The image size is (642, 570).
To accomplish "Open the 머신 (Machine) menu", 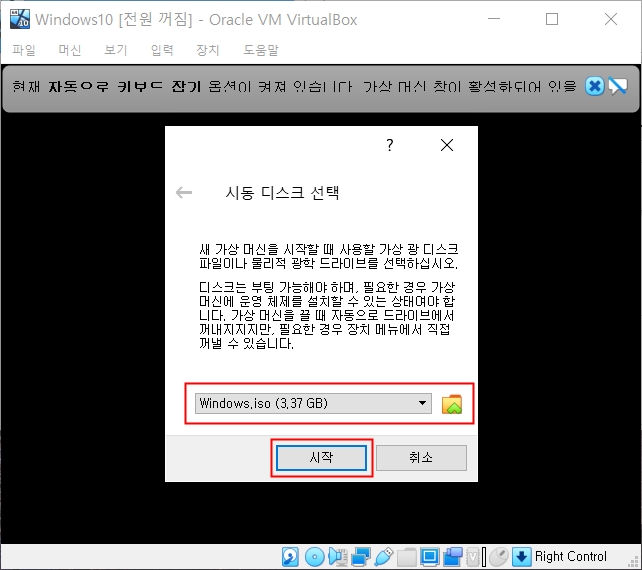I will tap(70, 50).
